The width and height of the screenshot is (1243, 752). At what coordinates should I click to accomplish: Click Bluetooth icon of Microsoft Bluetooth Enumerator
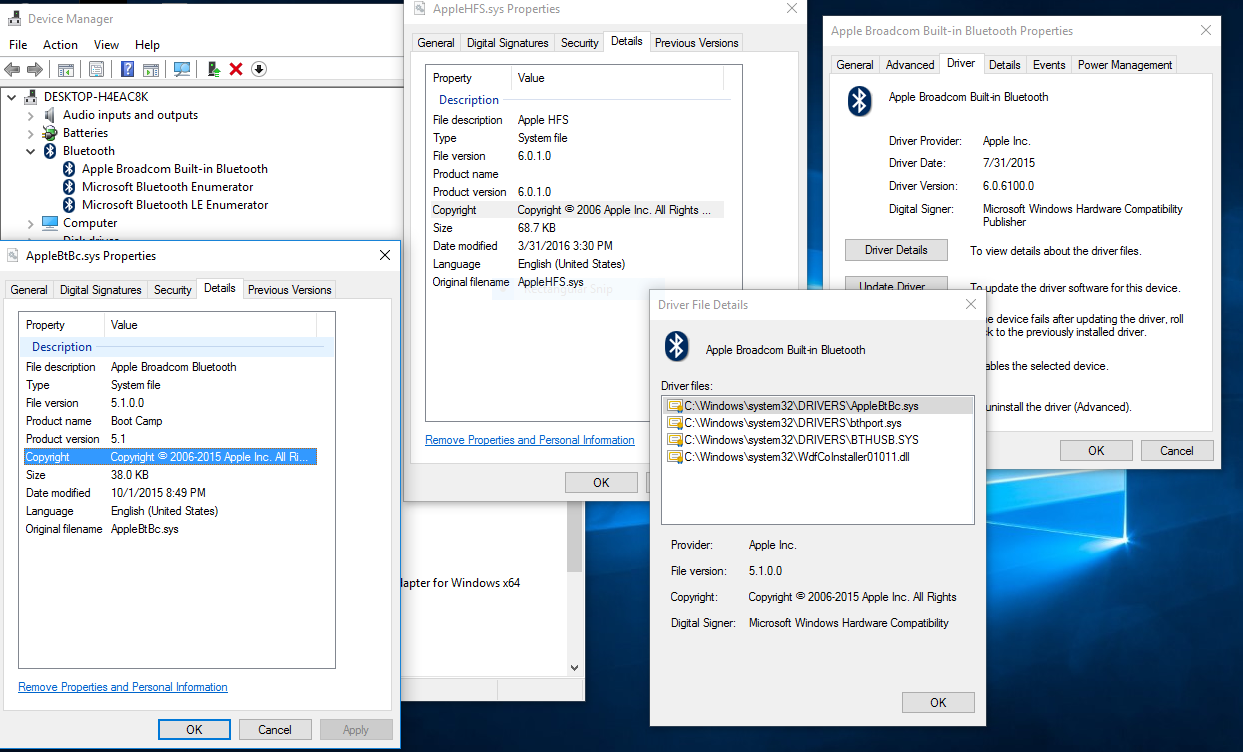click(69, 187)
